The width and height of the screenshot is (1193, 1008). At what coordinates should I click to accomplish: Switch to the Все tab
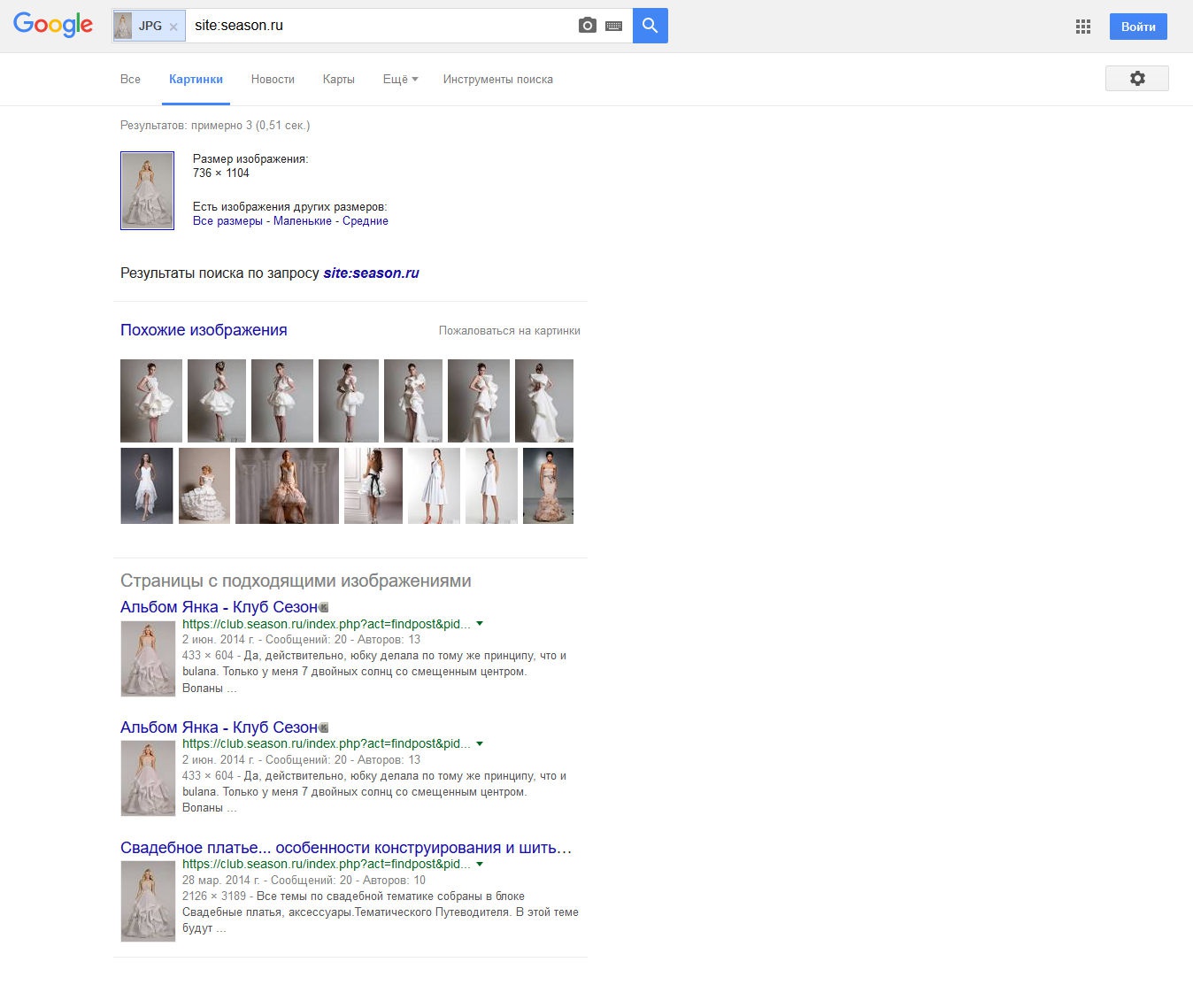(130, 80)
